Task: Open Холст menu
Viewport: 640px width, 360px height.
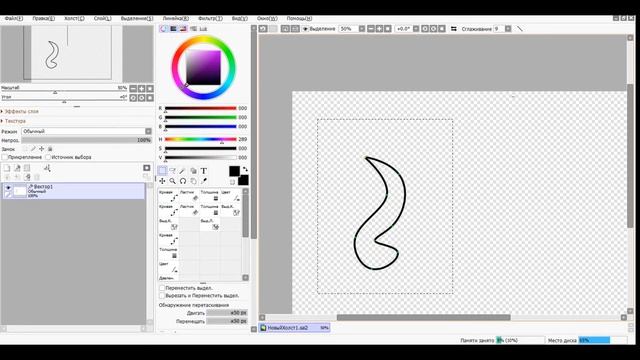Action: [74, 18]
